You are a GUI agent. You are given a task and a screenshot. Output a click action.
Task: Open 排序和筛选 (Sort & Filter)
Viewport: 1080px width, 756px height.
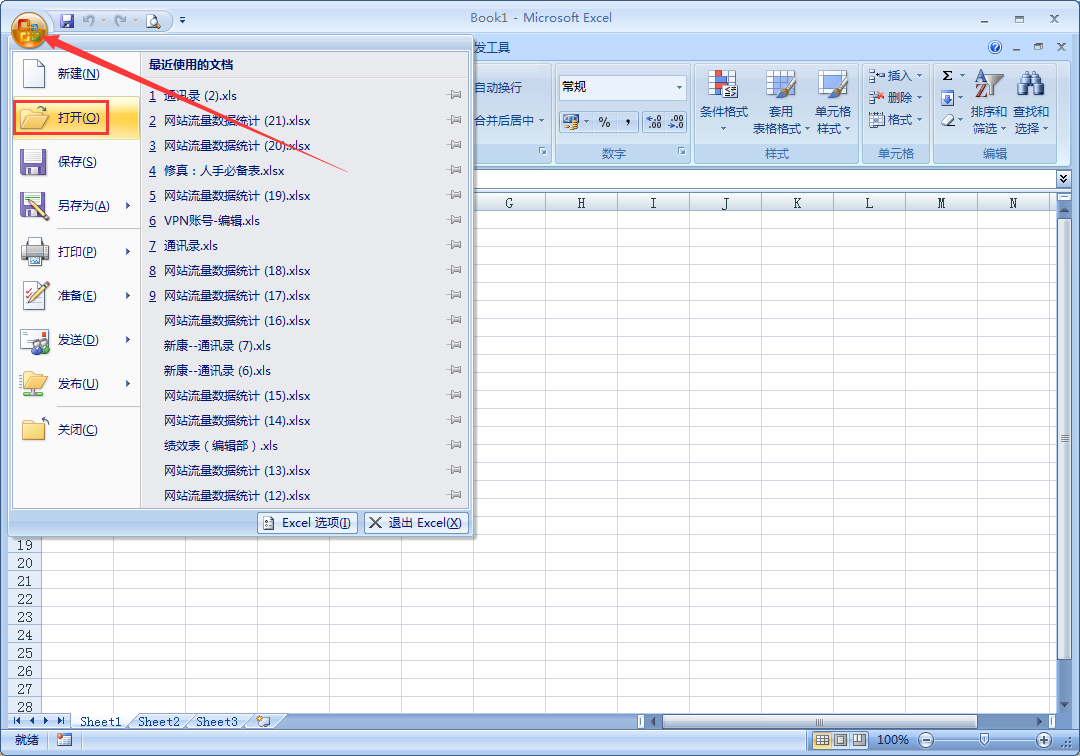click(987, 97)
